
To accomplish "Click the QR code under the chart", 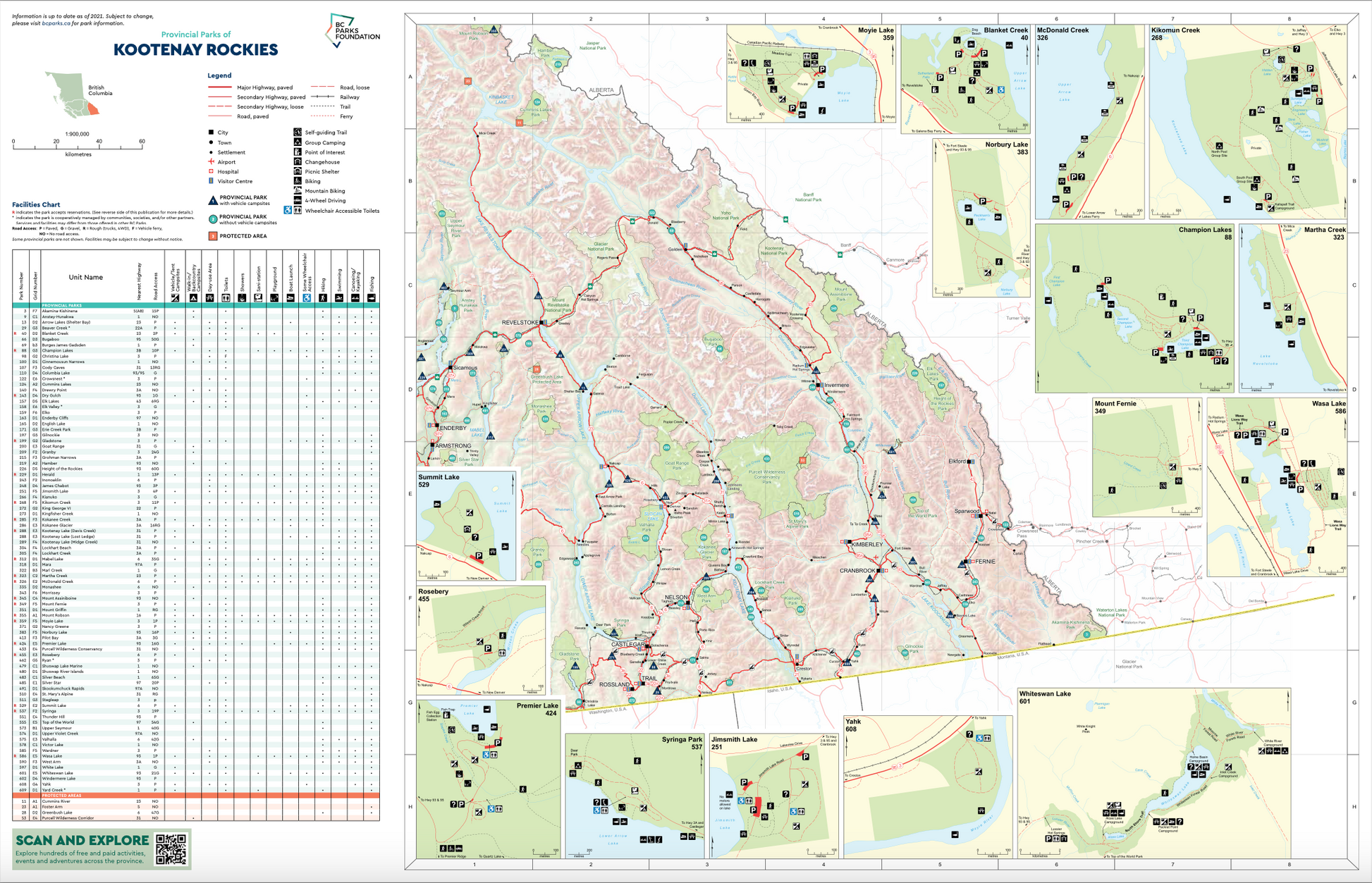I will [171, 849].
